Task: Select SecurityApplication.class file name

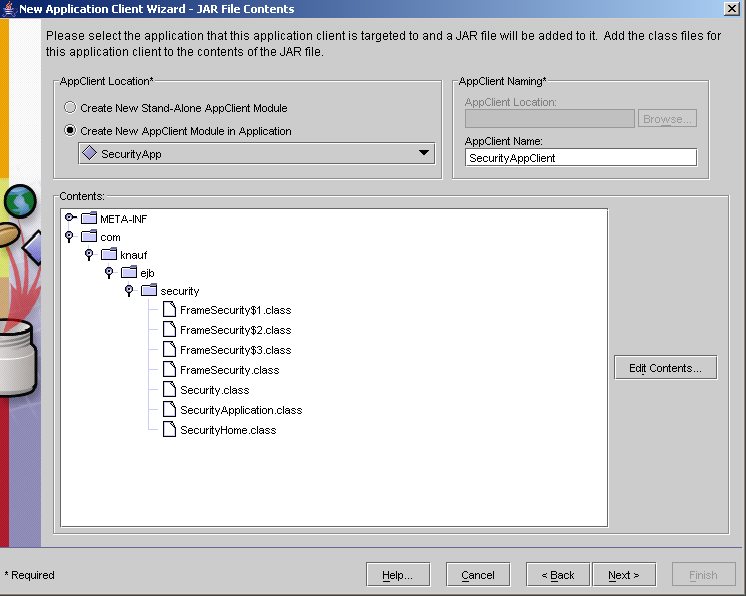Action: pos(241,410)
